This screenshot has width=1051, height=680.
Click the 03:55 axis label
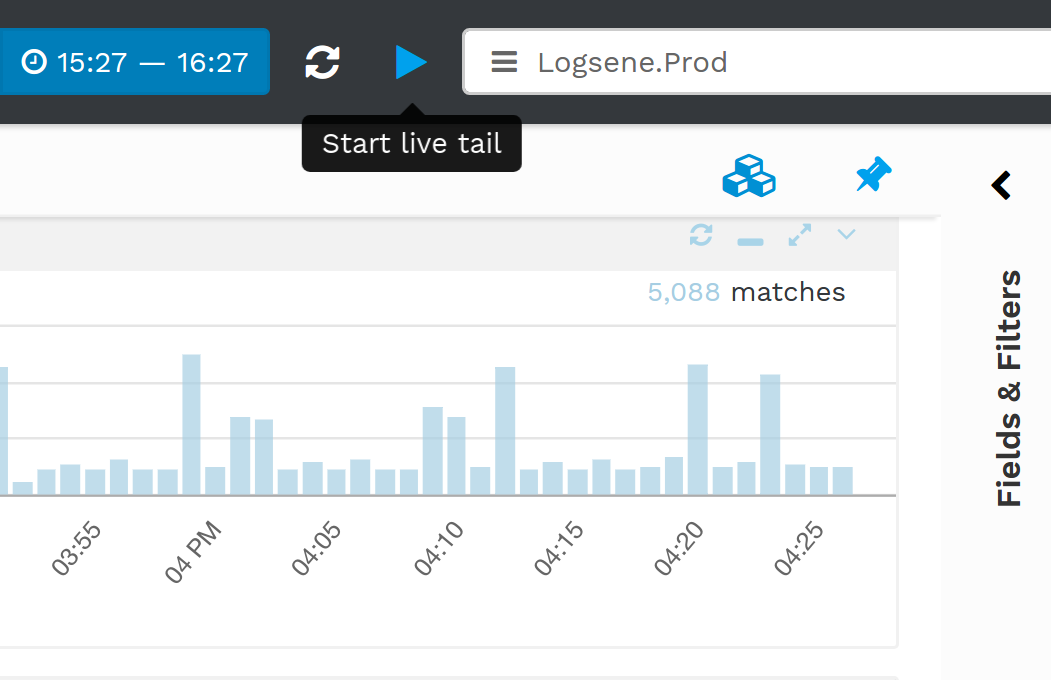coord(76,548)
